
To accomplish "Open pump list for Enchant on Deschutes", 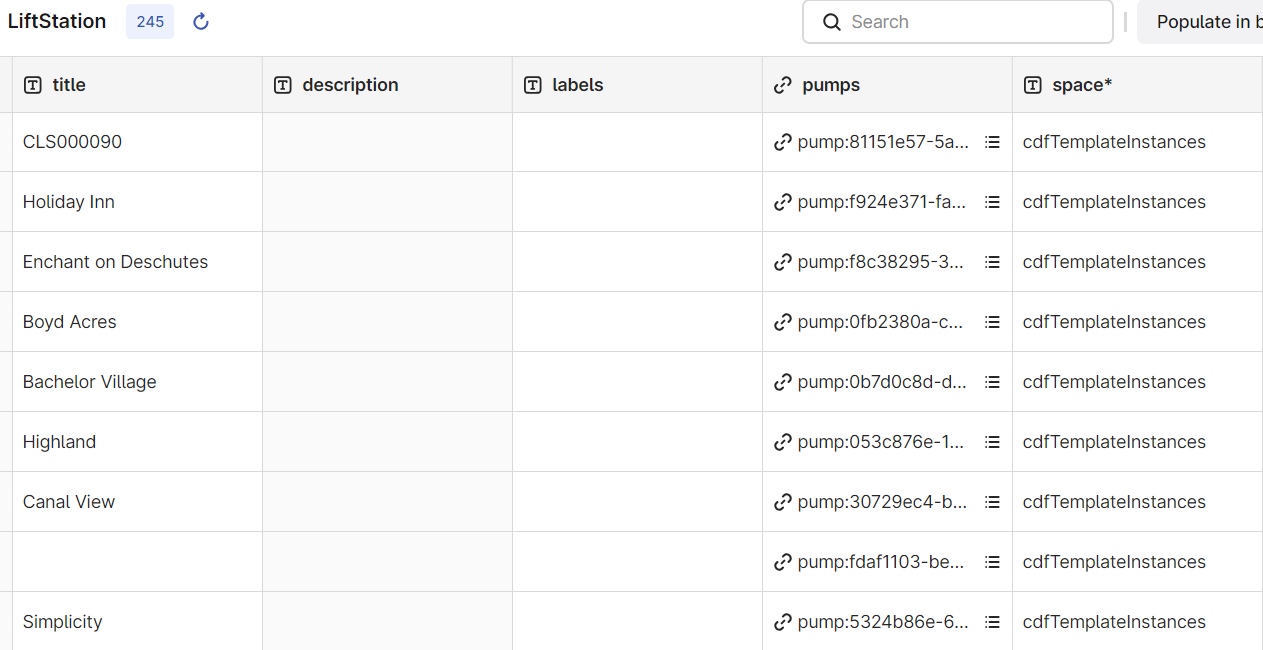I will coord(992,262).
